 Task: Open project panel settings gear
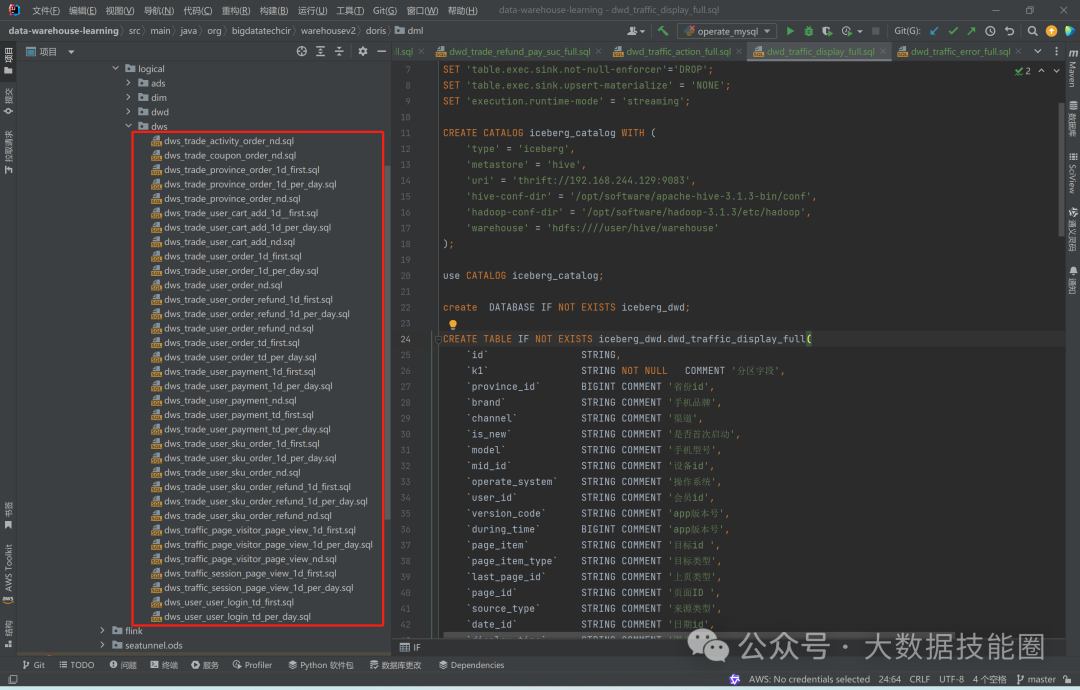pyautogui.click(x=363, y=51)
